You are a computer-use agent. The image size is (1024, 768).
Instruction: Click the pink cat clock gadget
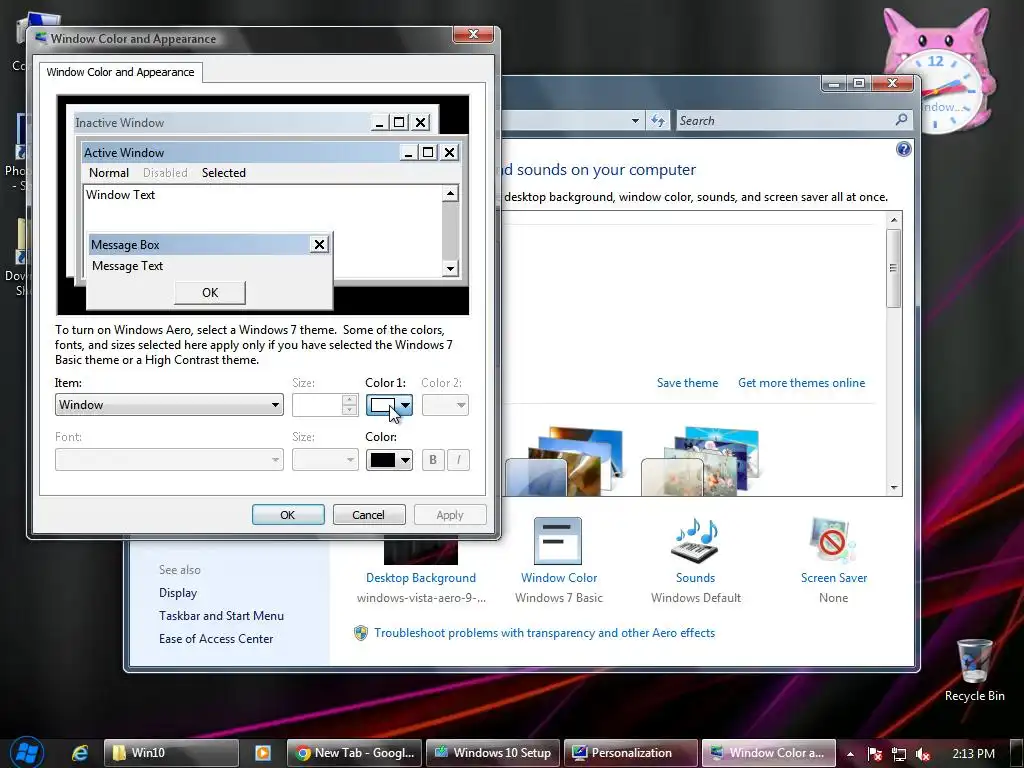[941, 71]
